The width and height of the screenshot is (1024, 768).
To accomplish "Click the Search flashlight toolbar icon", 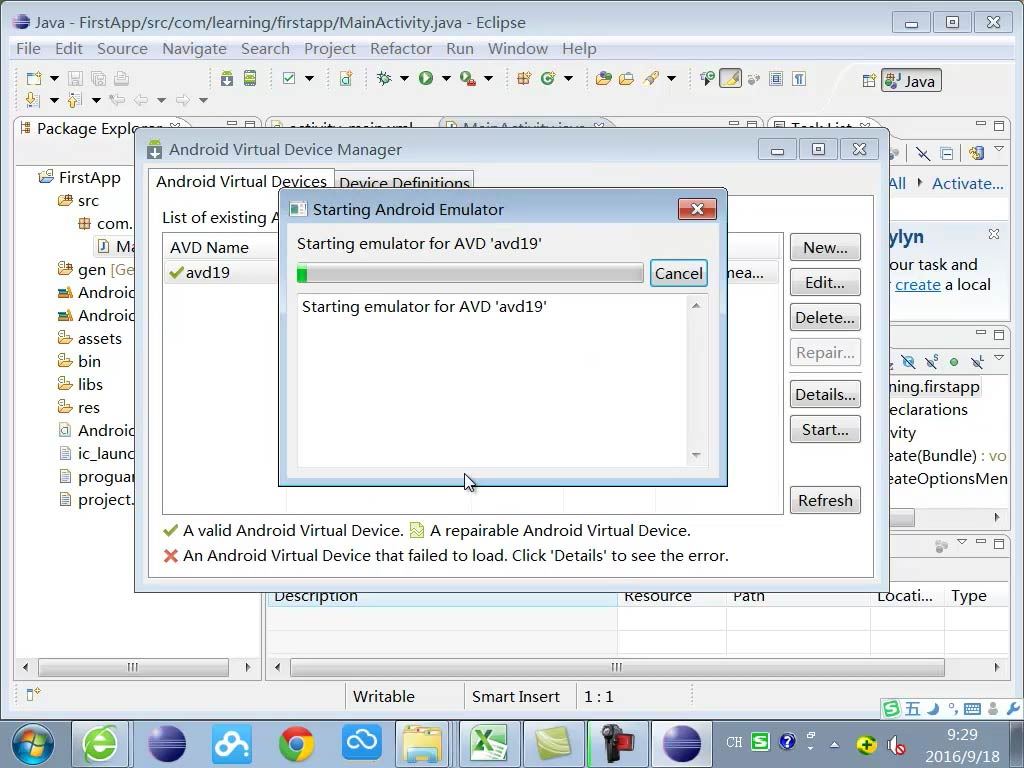I will [x=650, y=79].
